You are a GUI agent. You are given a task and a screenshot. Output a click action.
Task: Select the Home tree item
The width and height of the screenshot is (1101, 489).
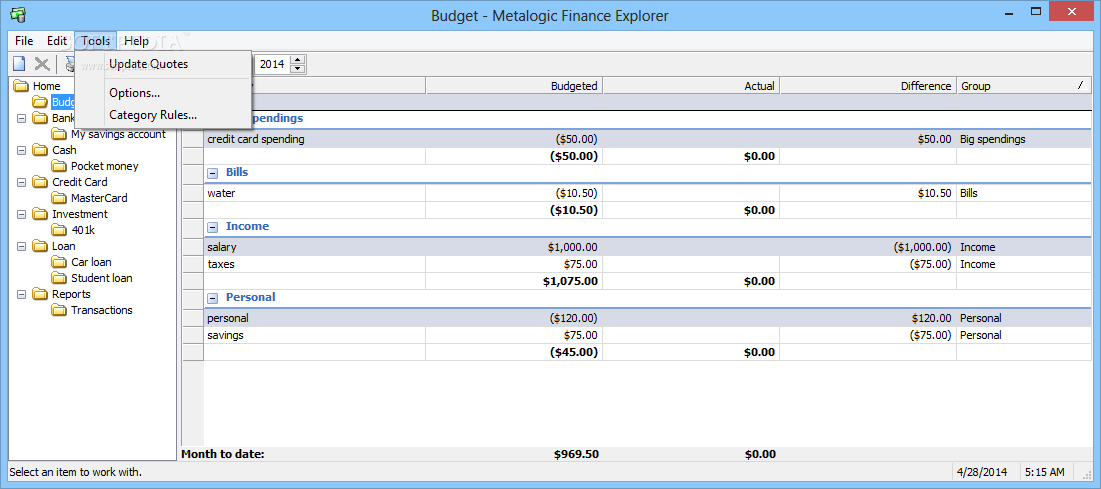[46, 86]
